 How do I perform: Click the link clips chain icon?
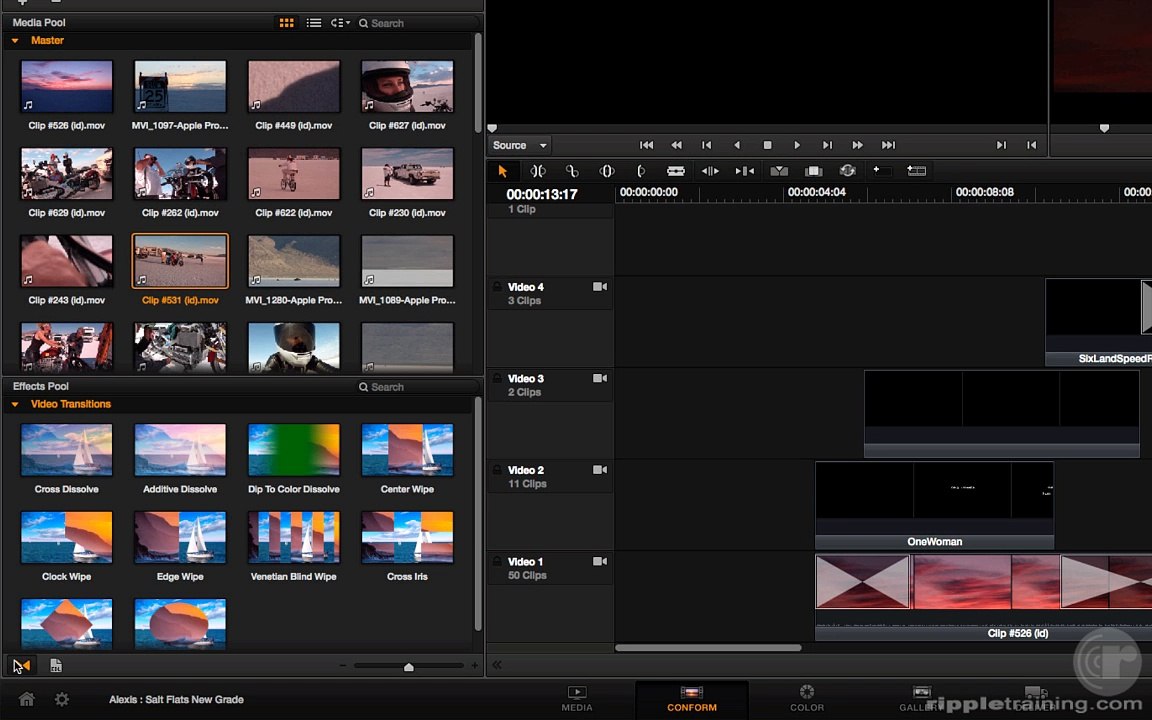(x=572, y=171)
